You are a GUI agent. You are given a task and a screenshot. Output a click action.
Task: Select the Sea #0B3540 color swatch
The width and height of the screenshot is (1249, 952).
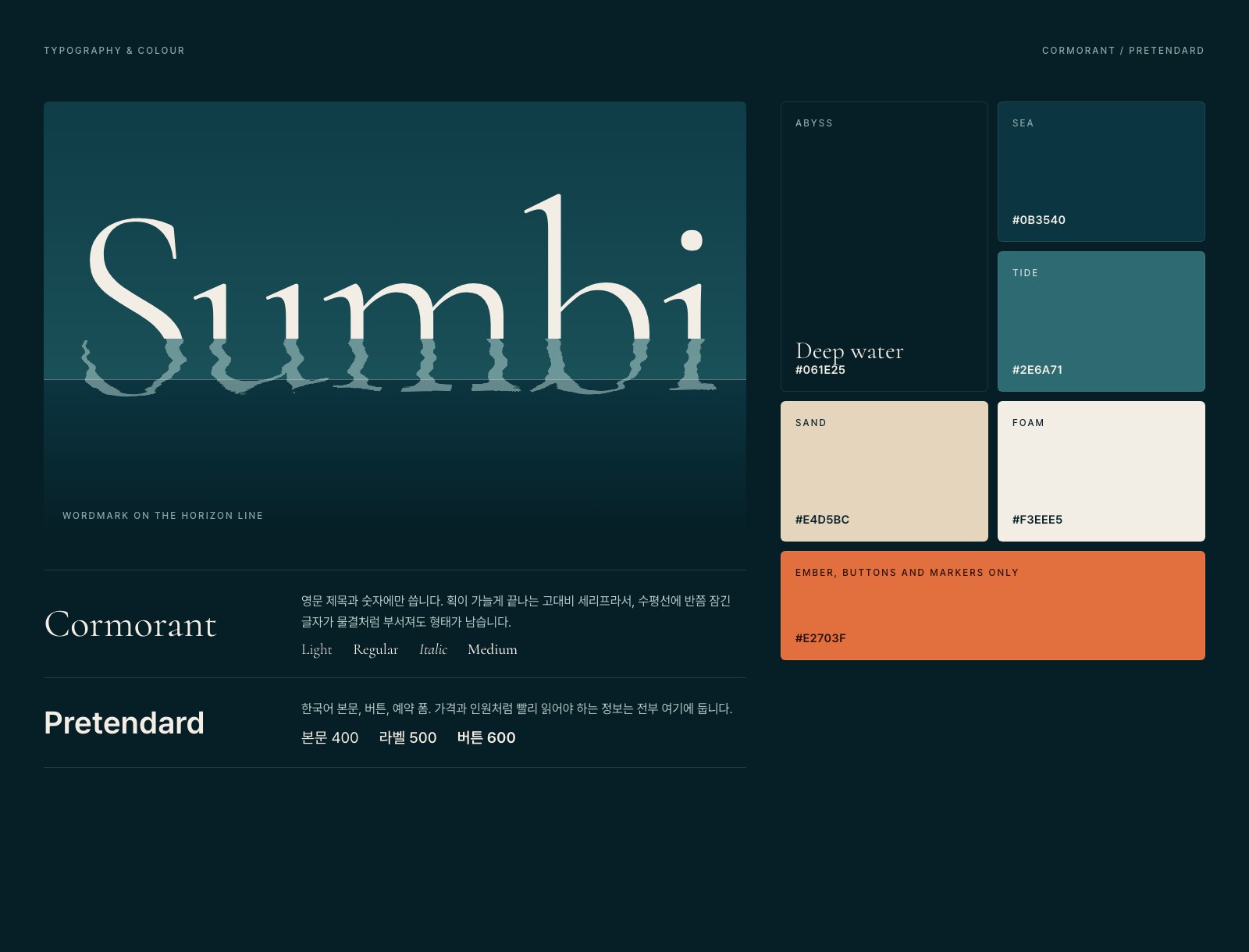pyautogui.click(x=1101, y=172)
